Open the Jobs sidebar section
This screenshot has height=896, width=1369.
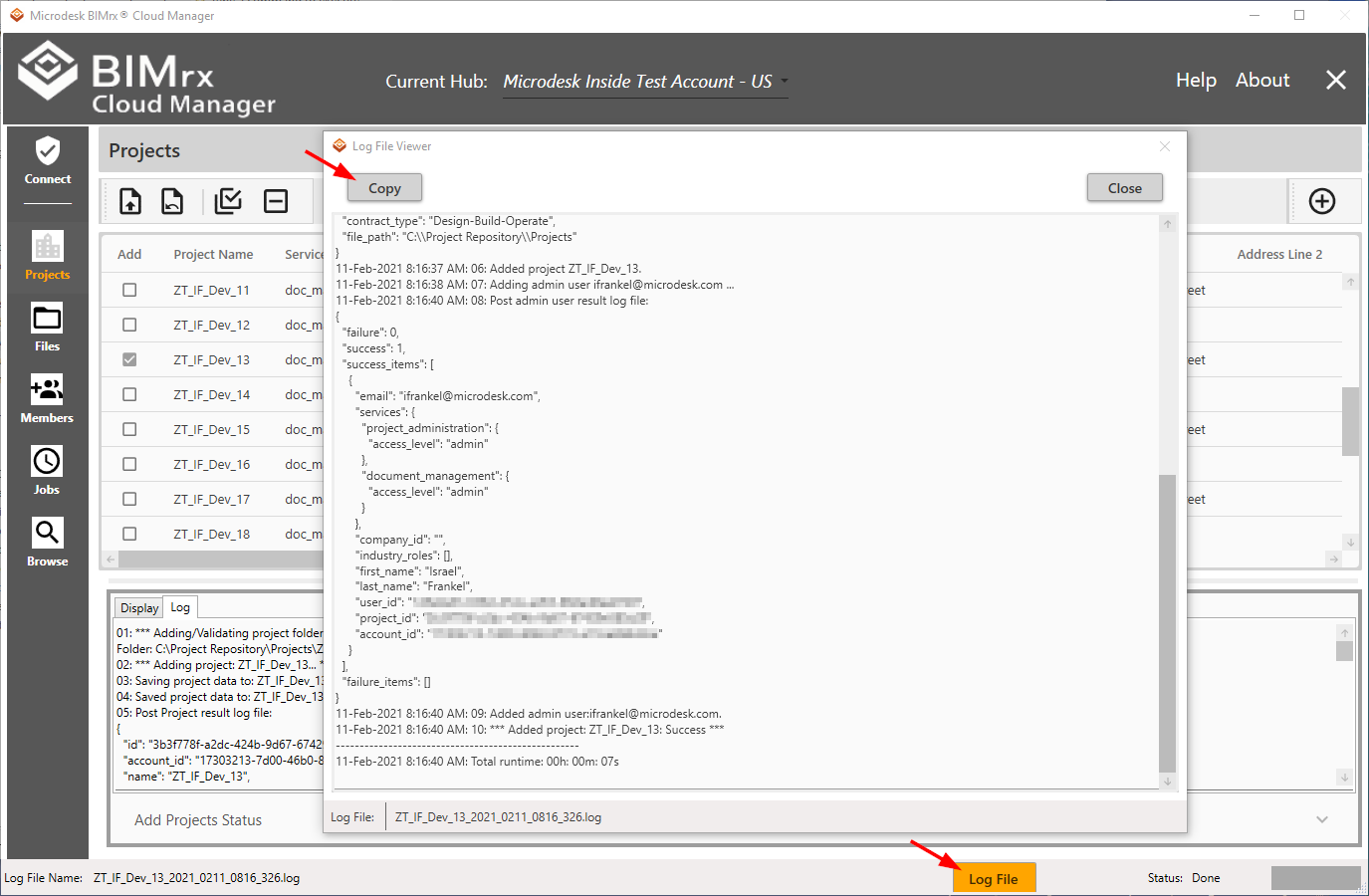[47, 471]
